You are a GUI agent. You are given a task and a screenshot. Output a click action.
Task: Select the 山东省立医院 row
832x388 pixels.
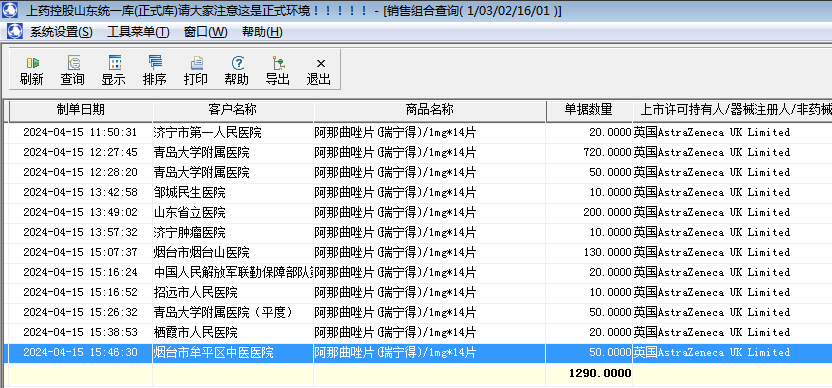[x=418, y=212]
